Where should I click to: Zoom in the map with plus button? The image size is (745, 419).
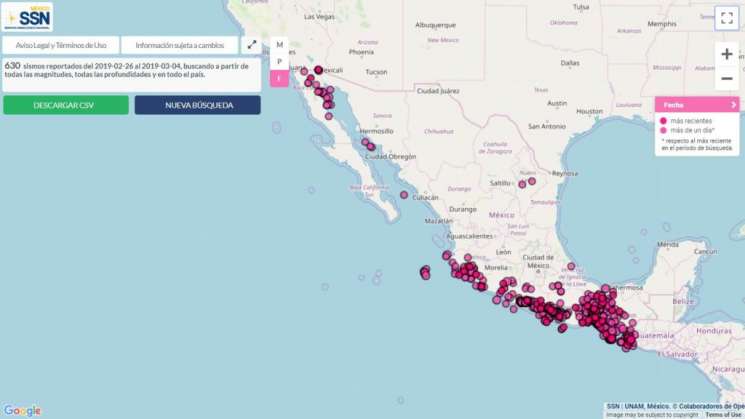click(x=727, y=54)
